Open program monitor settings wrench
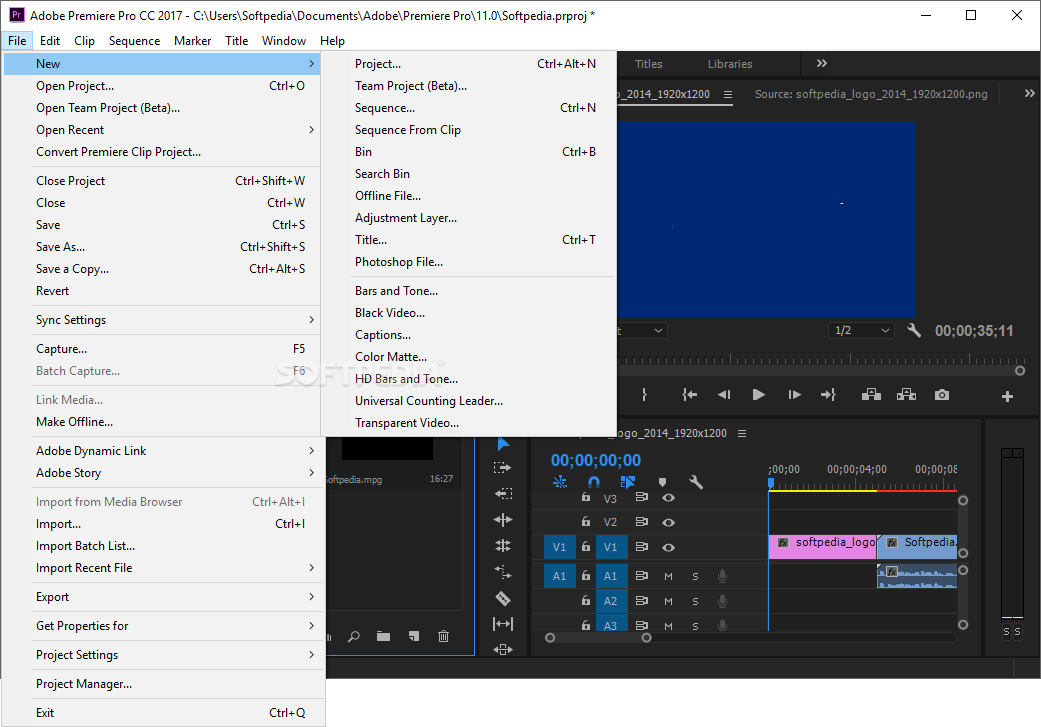Screen dimensions: 1041x727 tap(914, 330)
